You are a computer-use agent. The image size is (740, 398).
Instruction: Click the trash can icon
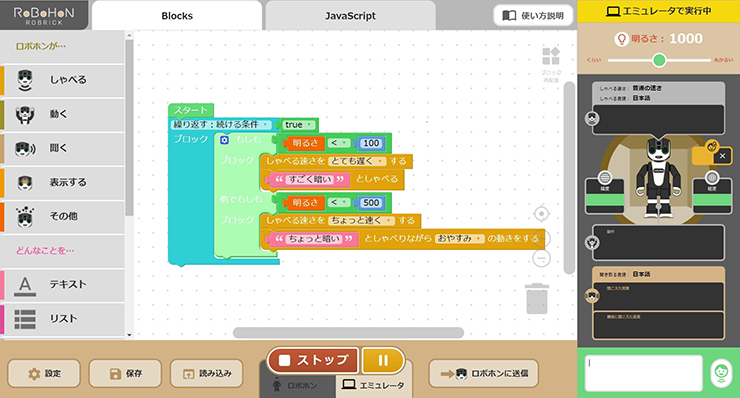tap(537, 299)
